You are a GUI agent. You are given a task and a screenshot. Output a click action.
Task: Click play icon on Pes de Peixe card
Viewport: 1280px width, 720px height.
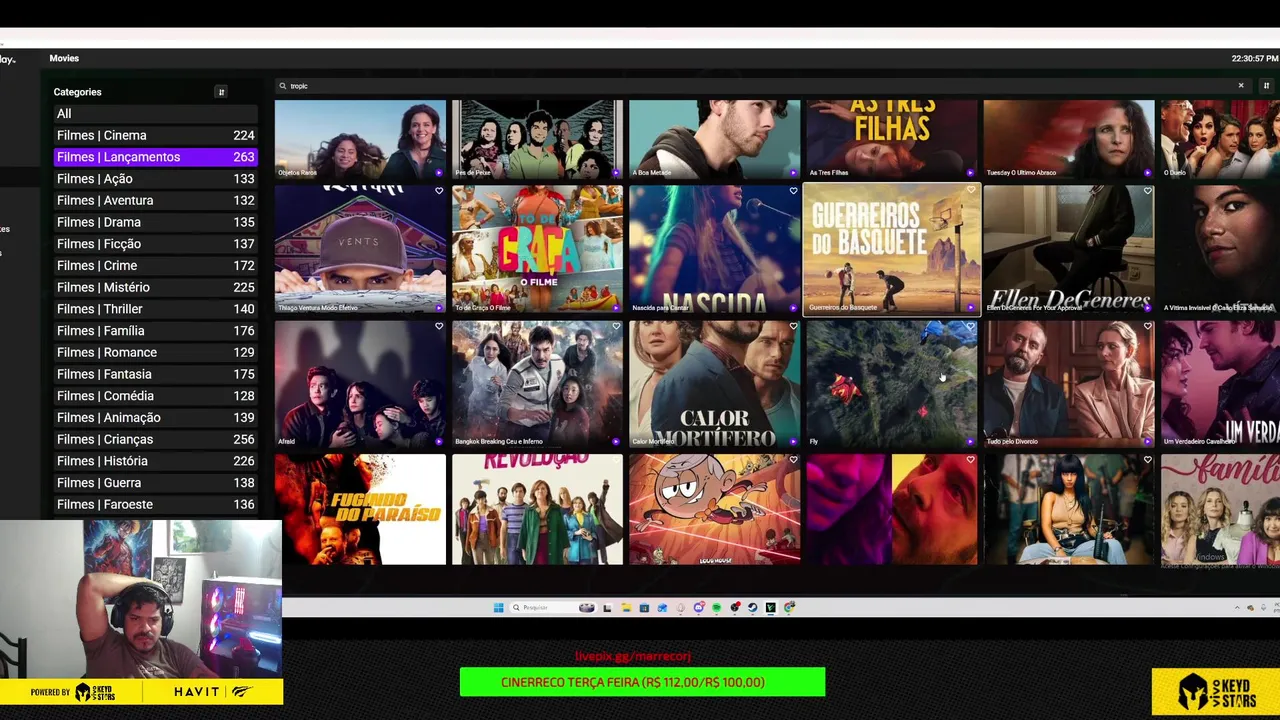[x=615, y=173]
